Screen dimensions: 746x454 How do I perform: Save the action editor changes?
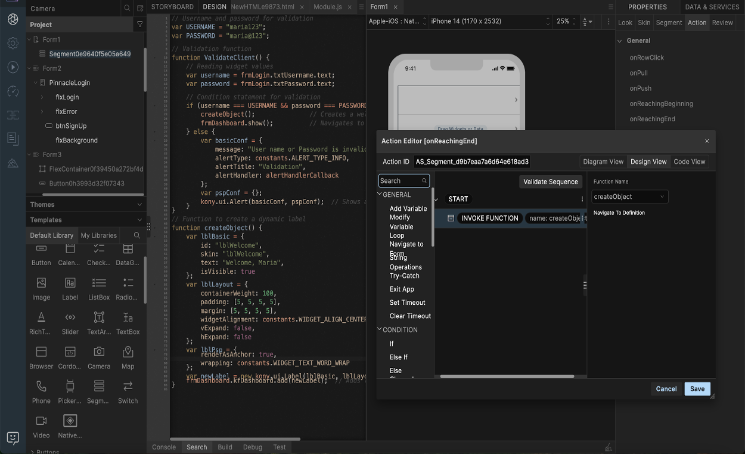click(697, 388)
